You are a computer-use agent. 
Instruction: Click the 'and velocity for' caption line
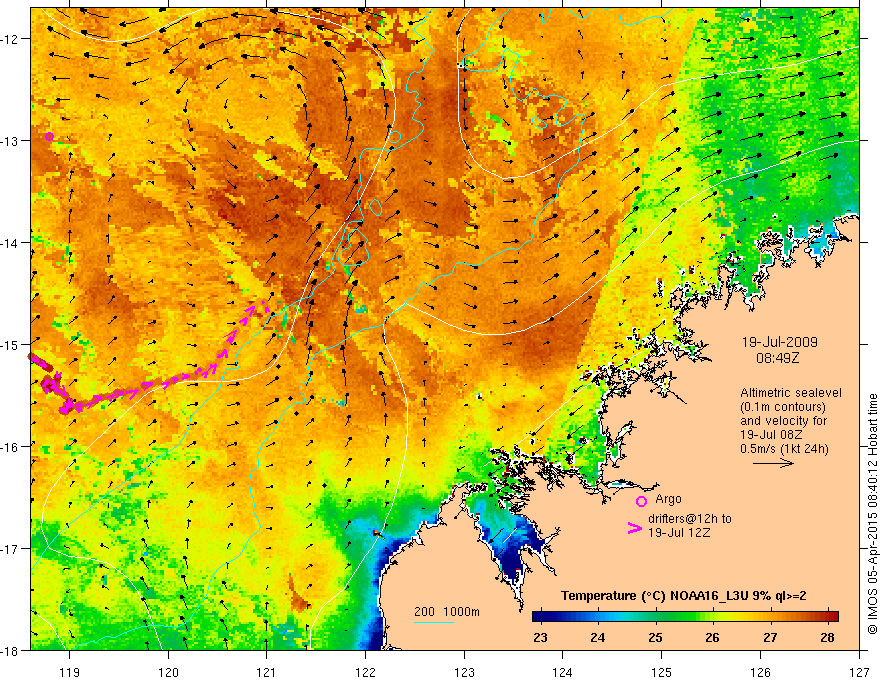[783, 421]
